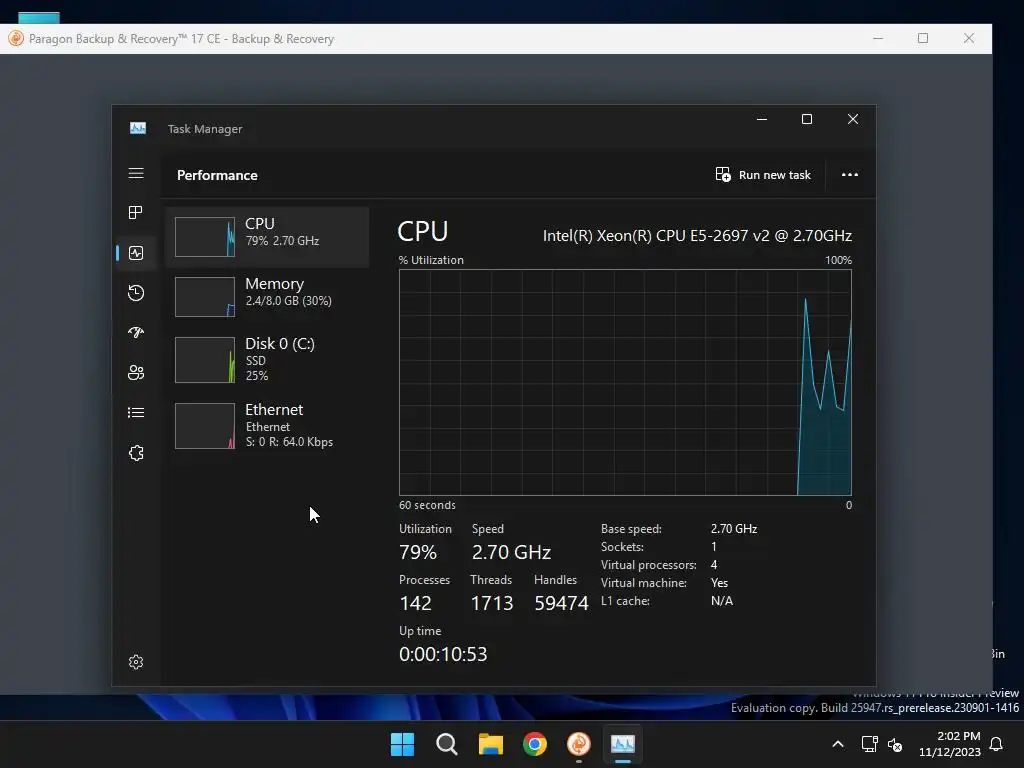The height and width of the screenshot is (768, 1024).
Task: Maximize the Paragon Backup & Recovery window
Action: coord(923,39)
